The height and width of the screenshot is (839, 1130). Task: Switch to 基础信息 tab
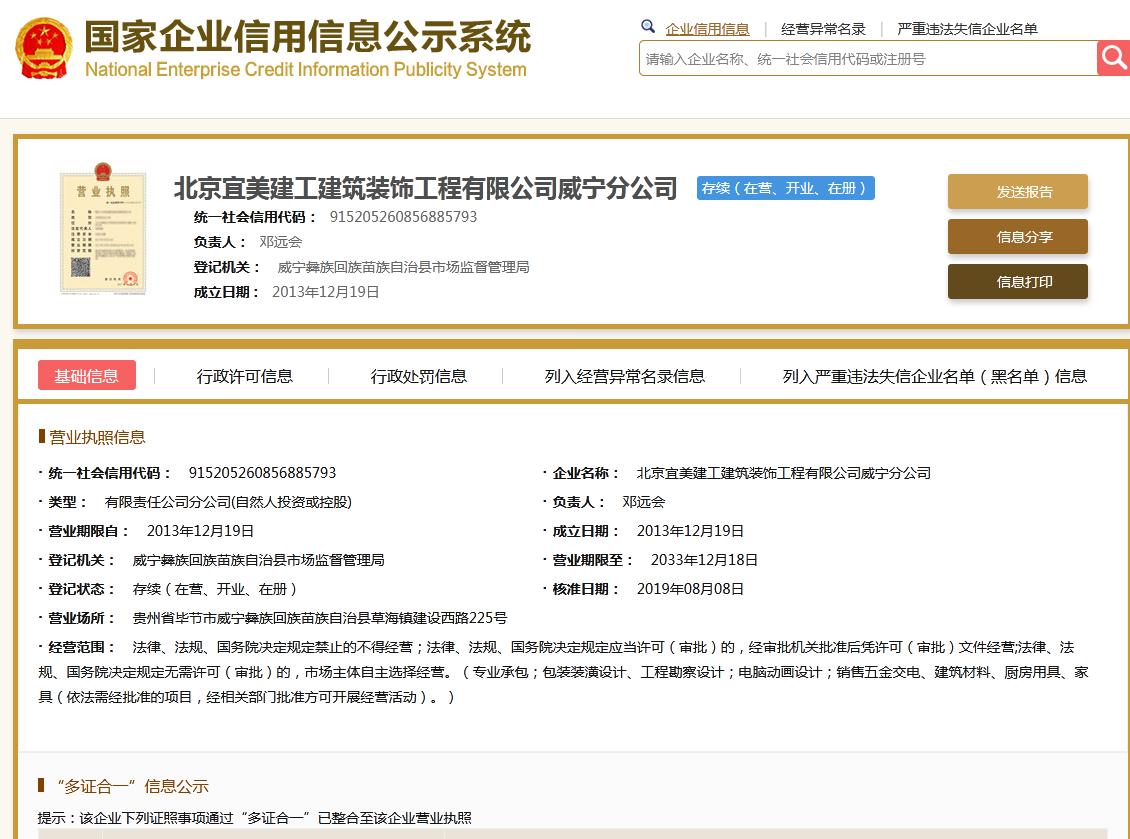click(x=86, y=376)
